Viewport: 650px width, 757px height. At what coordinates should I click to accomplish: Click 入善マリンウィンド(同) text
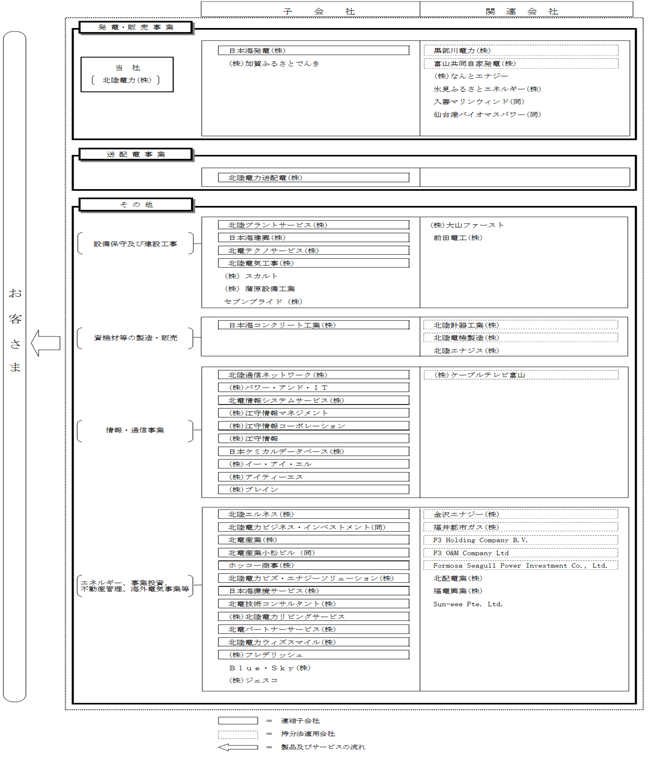point(479,101)
